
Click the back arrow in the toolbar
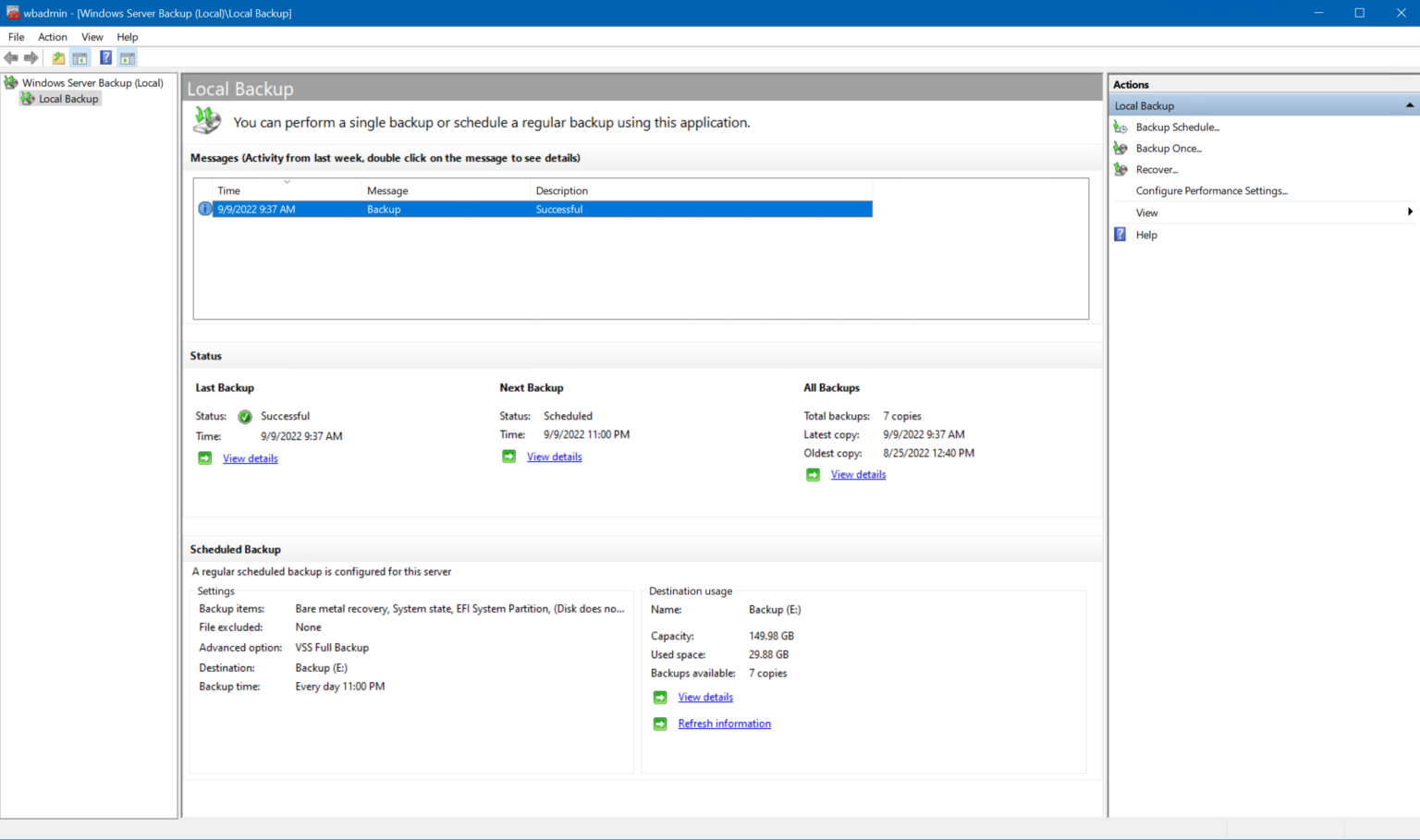(10, 57)
